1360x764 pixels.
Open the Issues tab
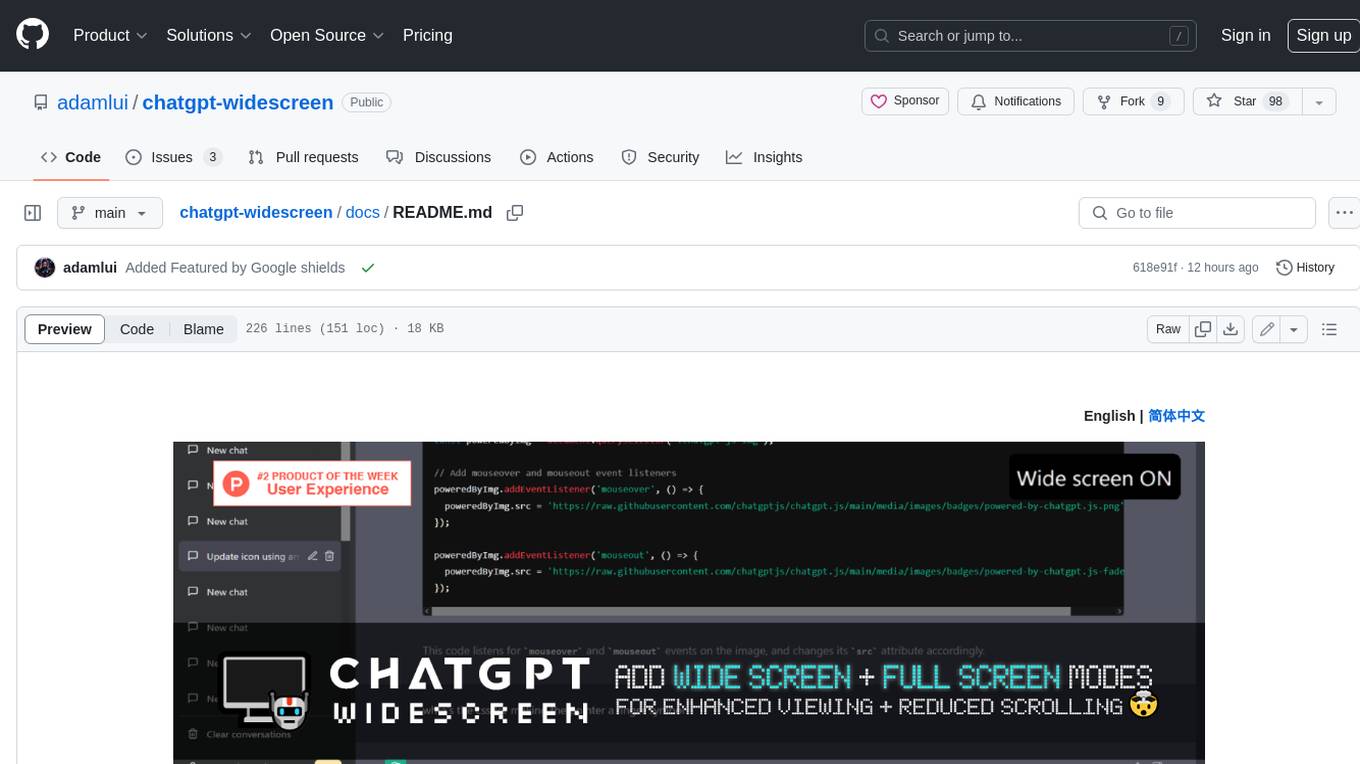click(x=172, y=157)
